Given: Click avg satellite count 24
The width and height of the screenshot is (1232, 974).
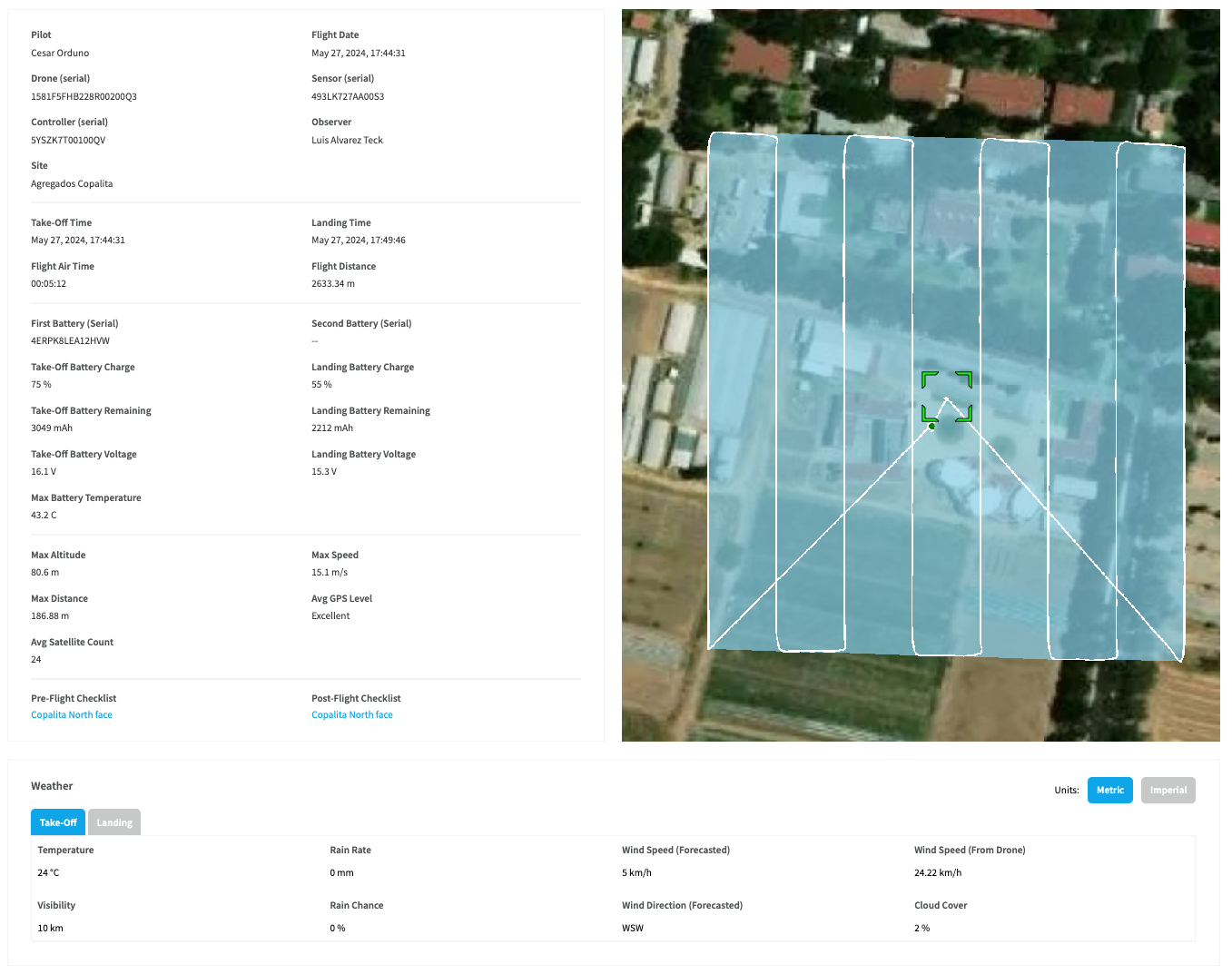Looking at the screenshot, I should point(36,660).
